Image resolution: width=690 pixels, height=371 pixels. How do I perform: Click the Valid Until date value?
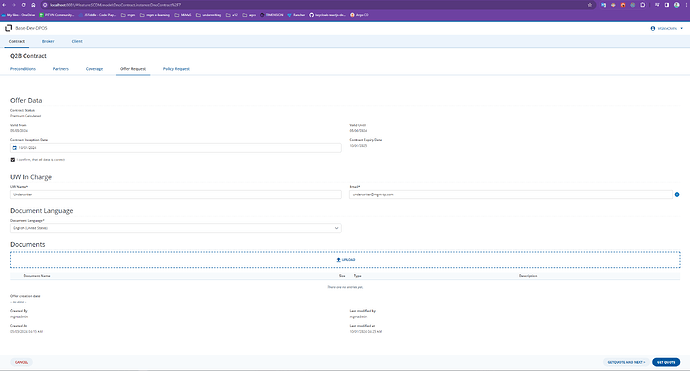tap(358, 131)
